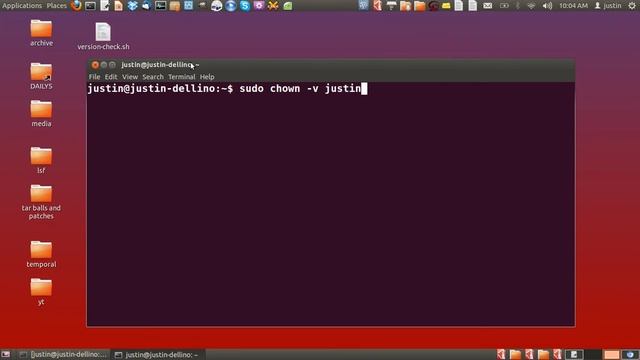The image size is (640, 360).
Task: Open the terminal File menu
Action: (x=94, y=77)
